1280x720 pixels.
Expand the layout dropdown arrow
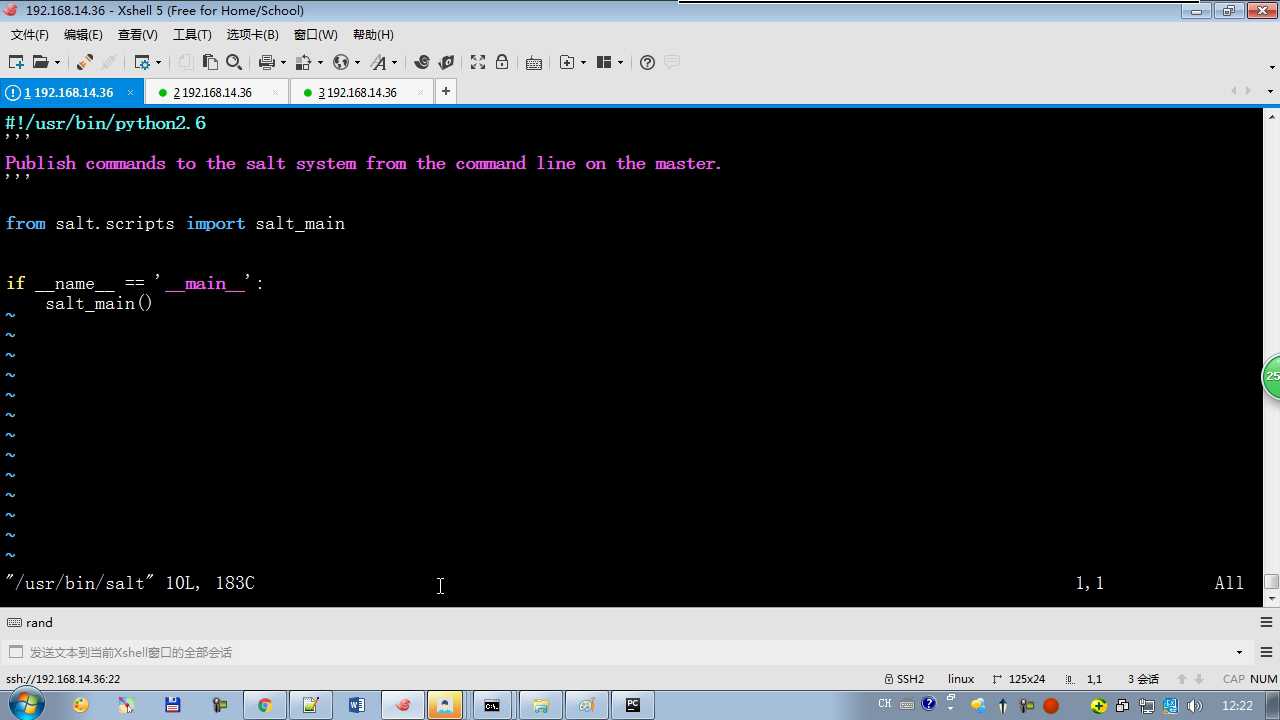tap(620, 62)
